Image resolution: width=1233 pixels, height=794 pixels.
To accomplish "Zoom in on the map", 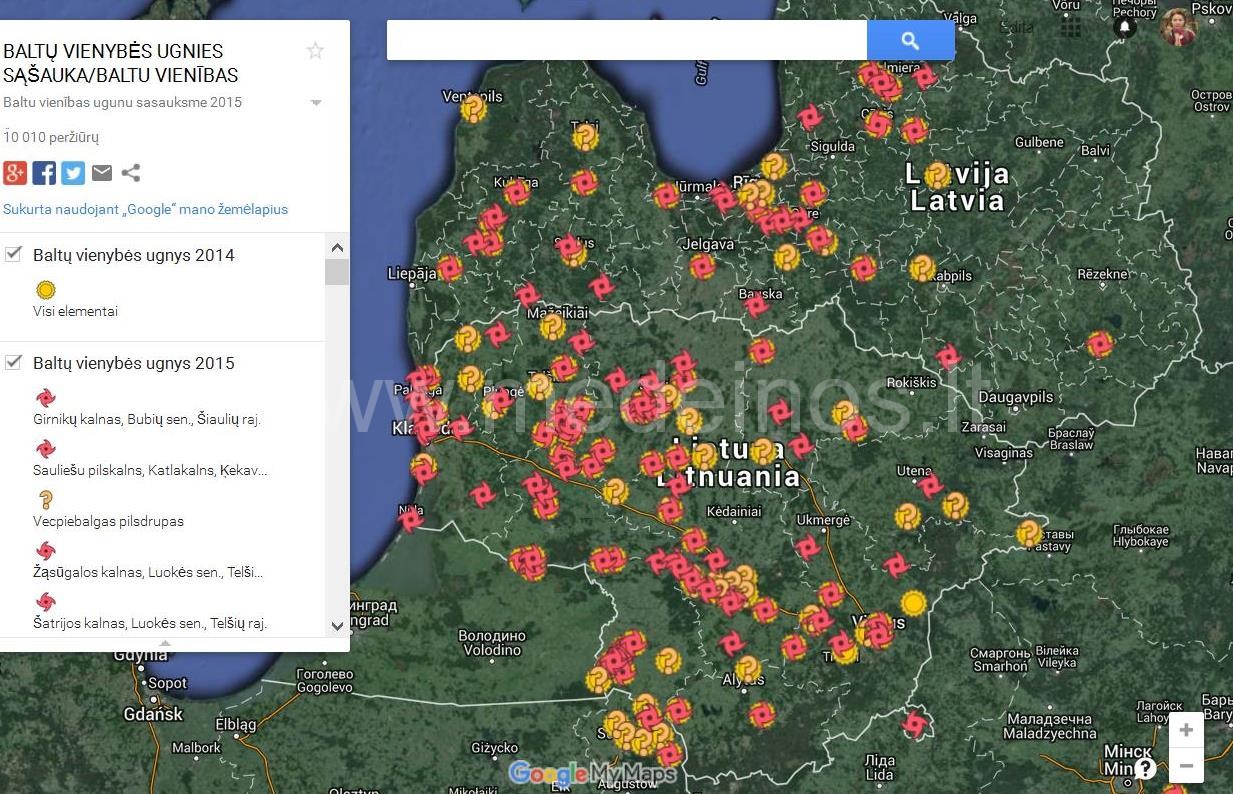I will (x=1186, y=730).
